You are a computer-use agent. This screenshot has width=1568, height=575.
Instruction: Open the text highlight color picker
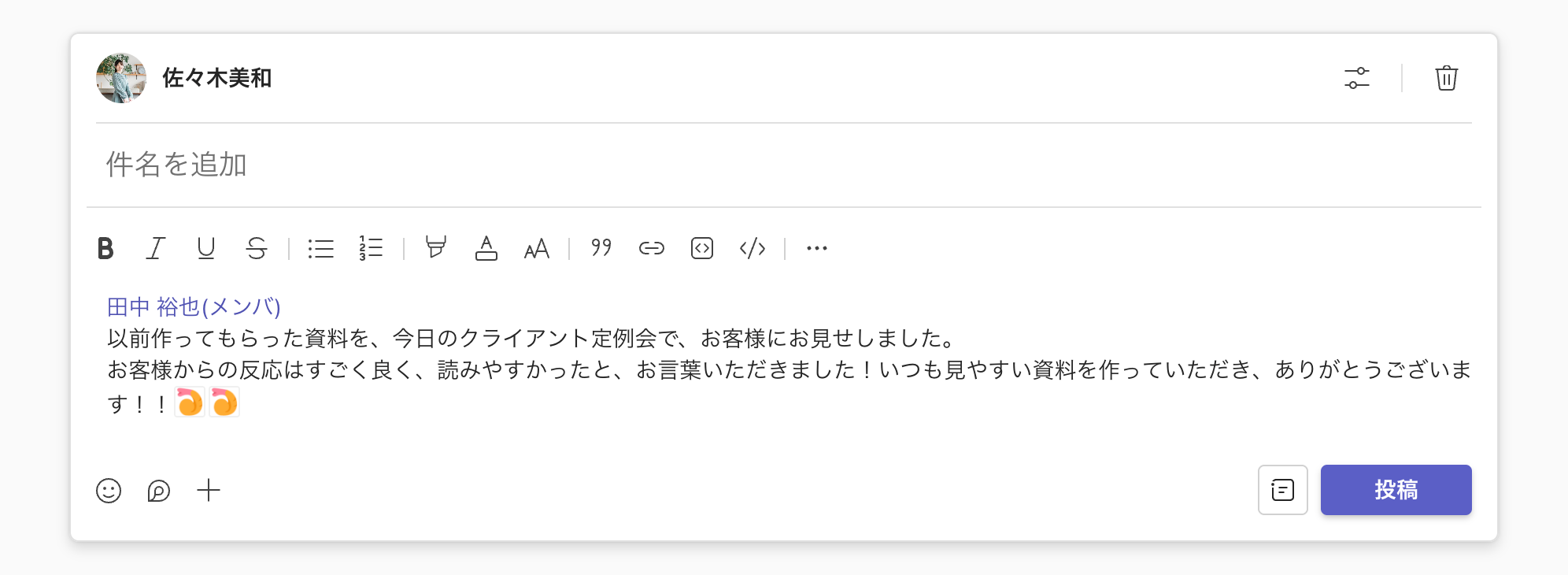coord(435,248)
